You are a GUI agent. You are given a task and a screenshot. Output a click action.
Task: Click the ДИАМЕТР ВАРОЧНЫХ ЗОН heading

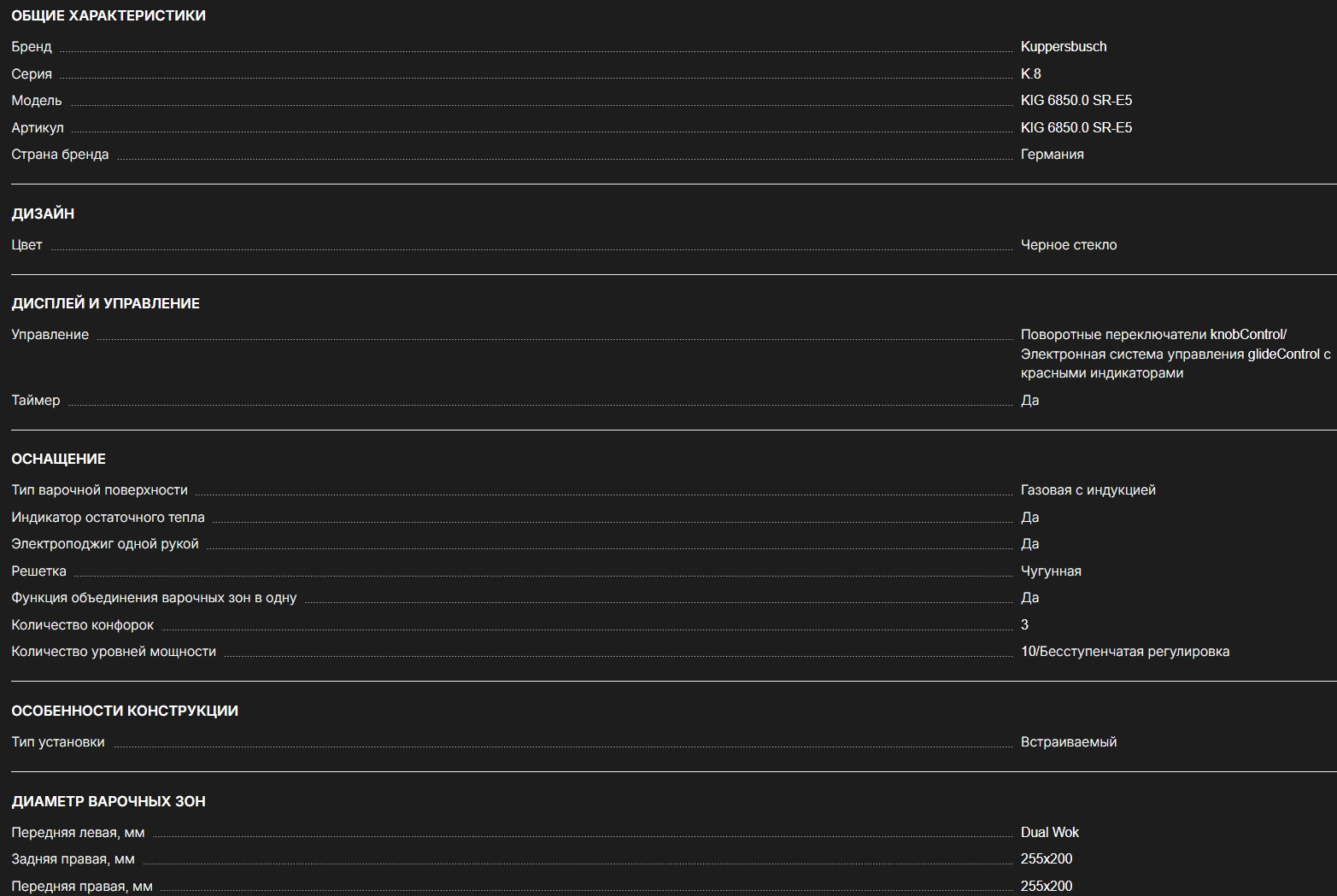pyautogui.click(x=108, y=802)
